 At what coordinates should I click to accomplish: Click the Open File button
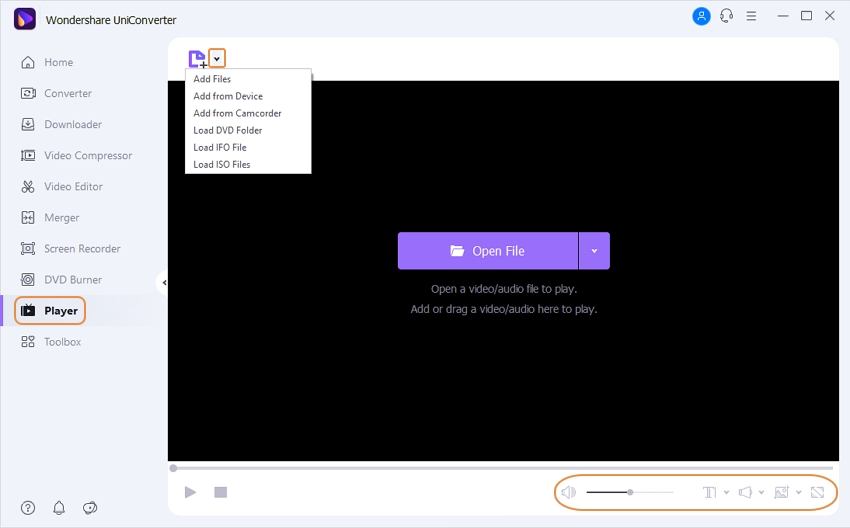488,251
